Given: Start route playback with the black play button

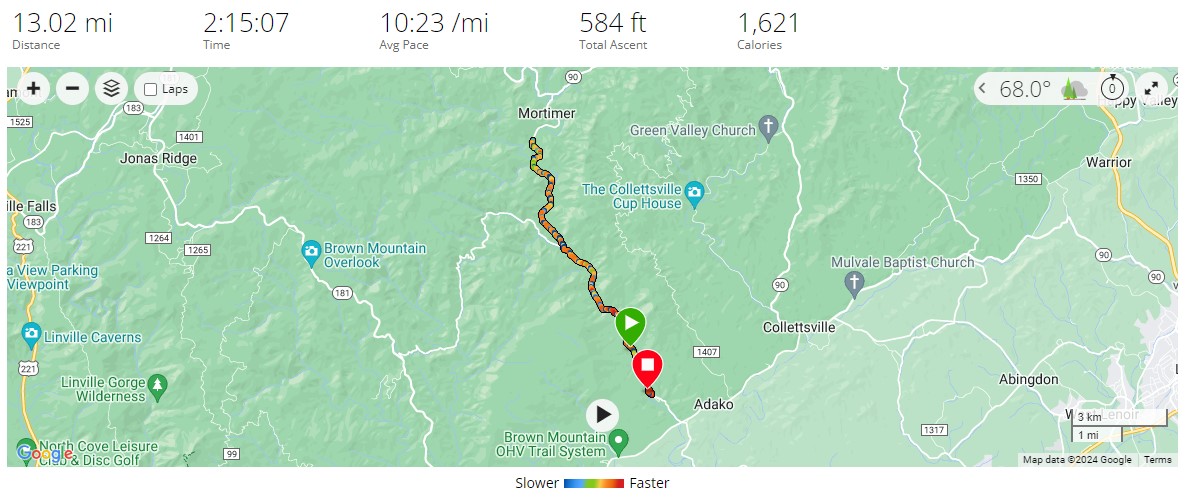Looking at the screenshot, I should (603, 415).
